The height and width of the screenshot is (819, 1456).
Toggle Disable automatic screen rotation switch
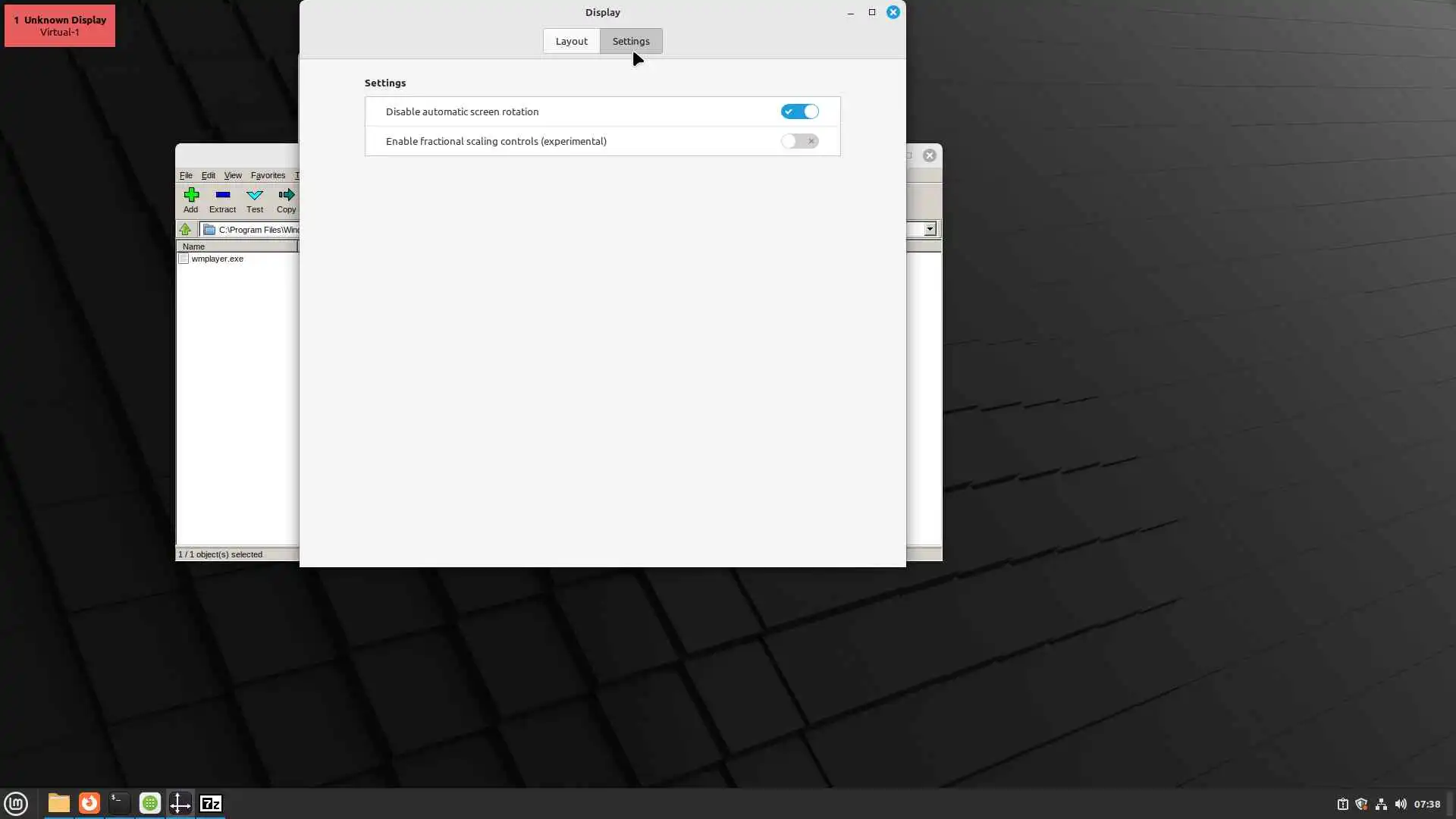point(799,111)
